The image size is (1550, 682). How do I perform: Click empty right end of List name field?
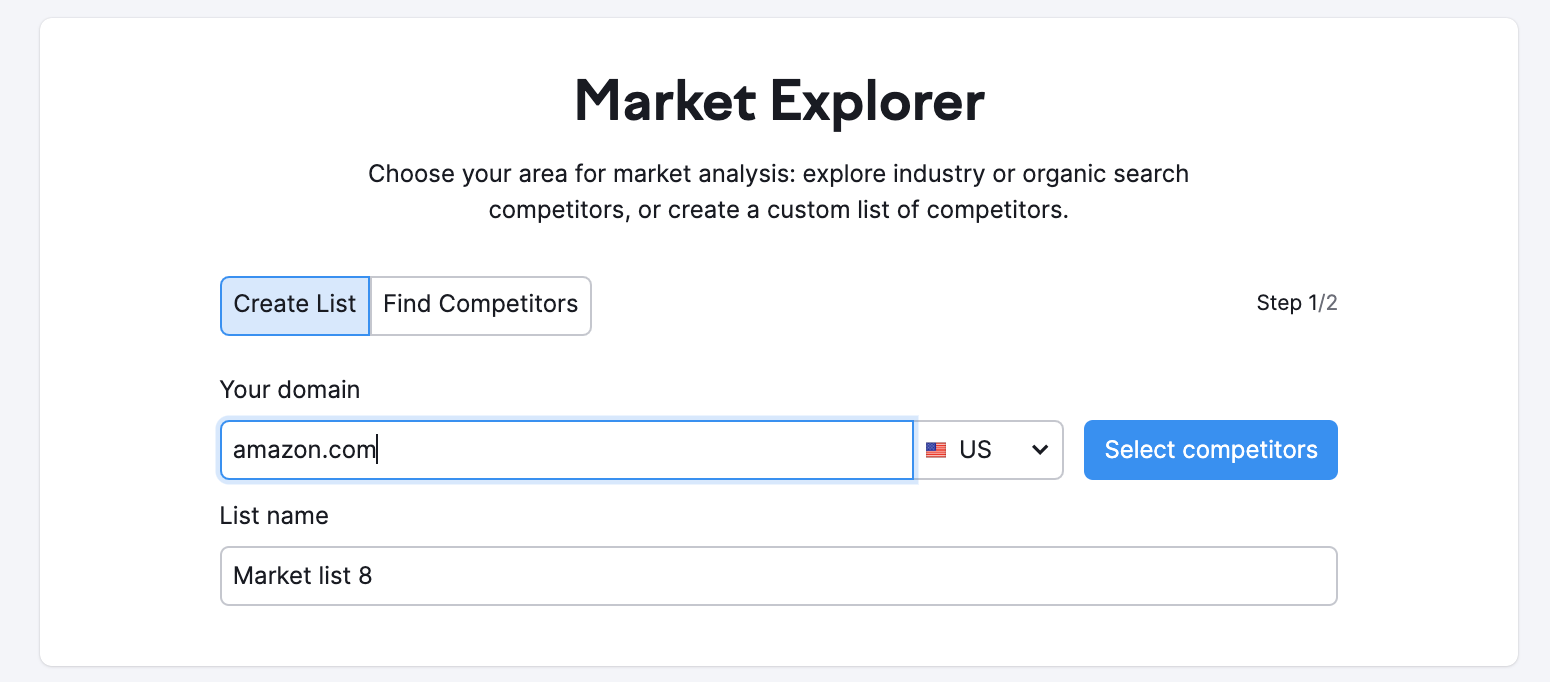pyautogui.click(x=1250, y=576)
